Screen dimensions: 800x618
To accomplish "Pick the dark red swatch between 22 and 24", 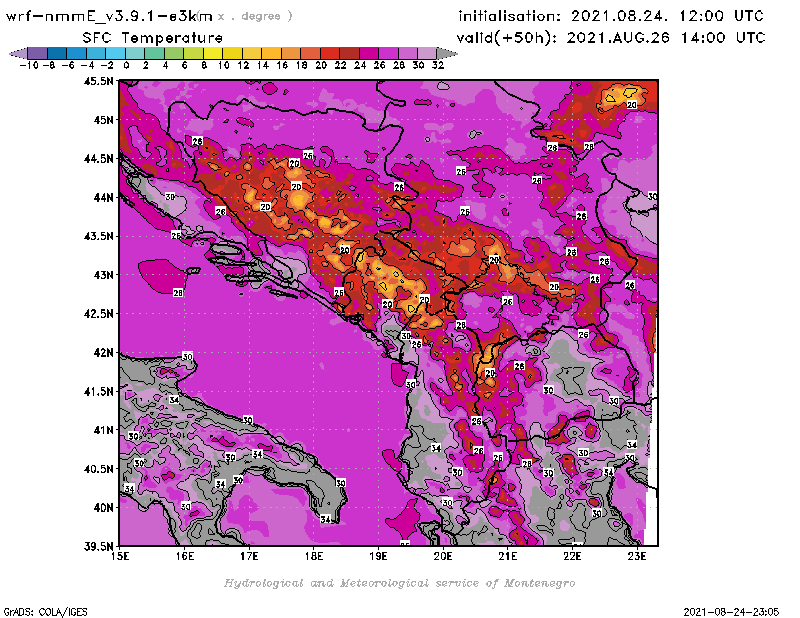I will coord(349,54).
